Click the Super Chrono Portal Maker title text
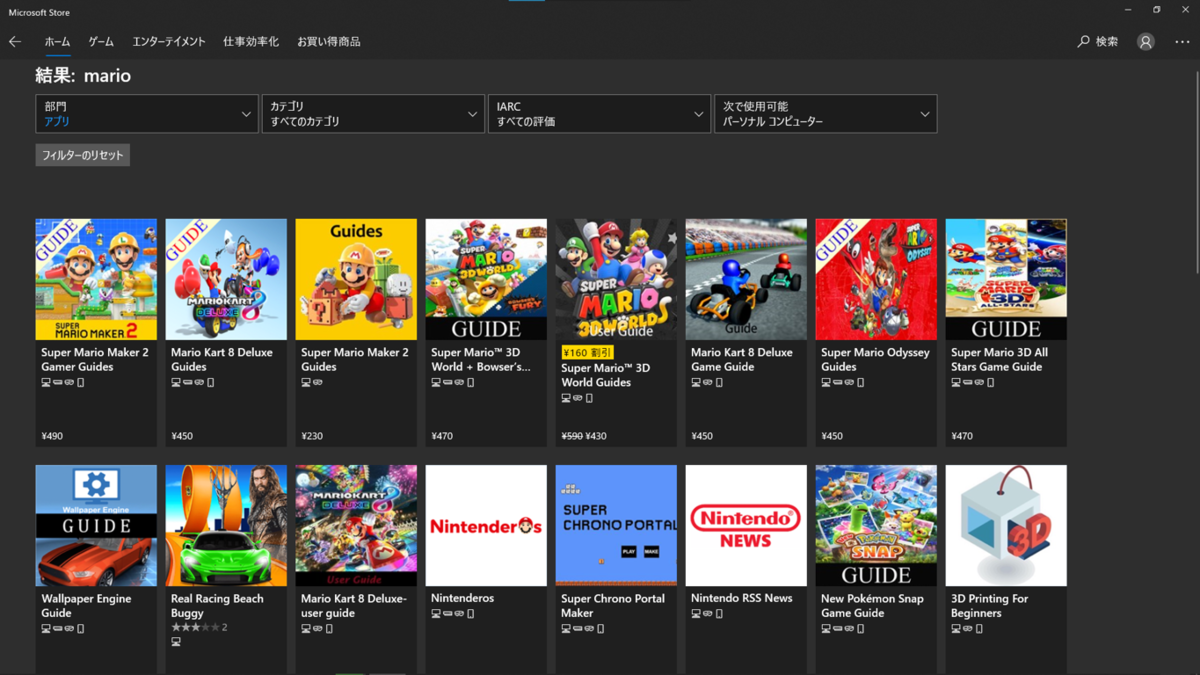The image size is (1200, 675). 613,606
